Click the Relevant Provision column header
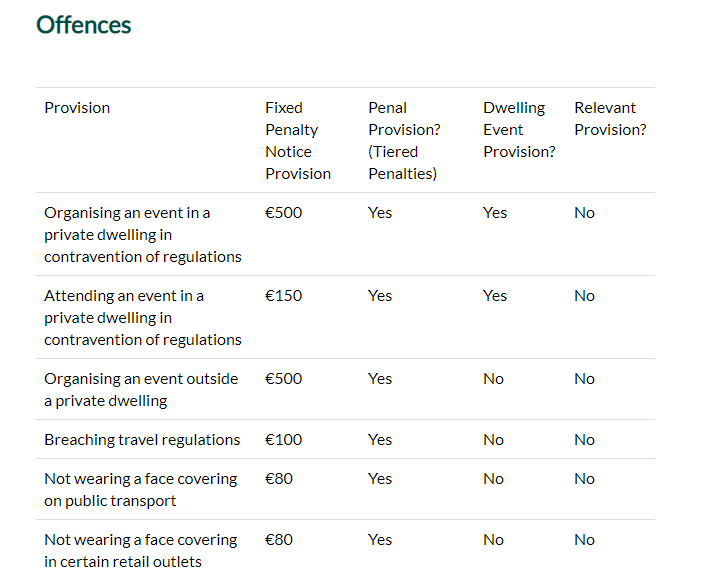This screenshot has width=702, height=577. coord(610,119)
